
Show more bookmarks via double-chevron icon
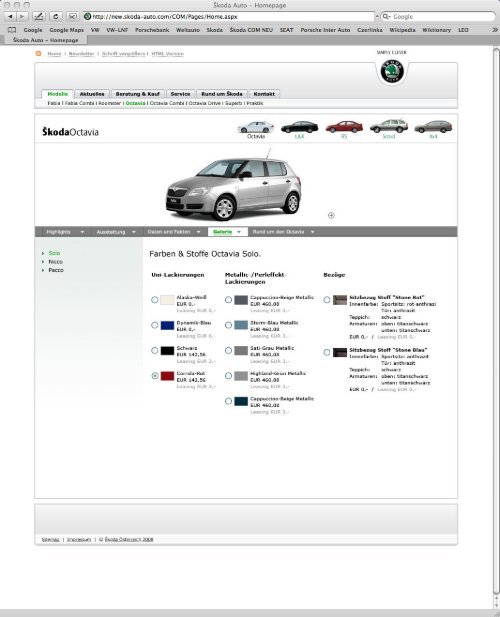pyautogui.click(x=495, y=30)
